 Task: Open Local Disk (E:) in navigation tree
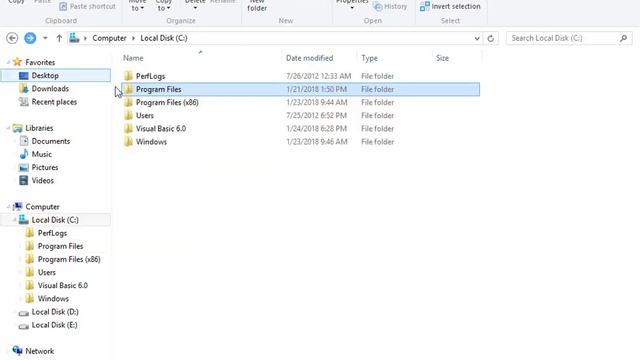(x=54, y=324)
